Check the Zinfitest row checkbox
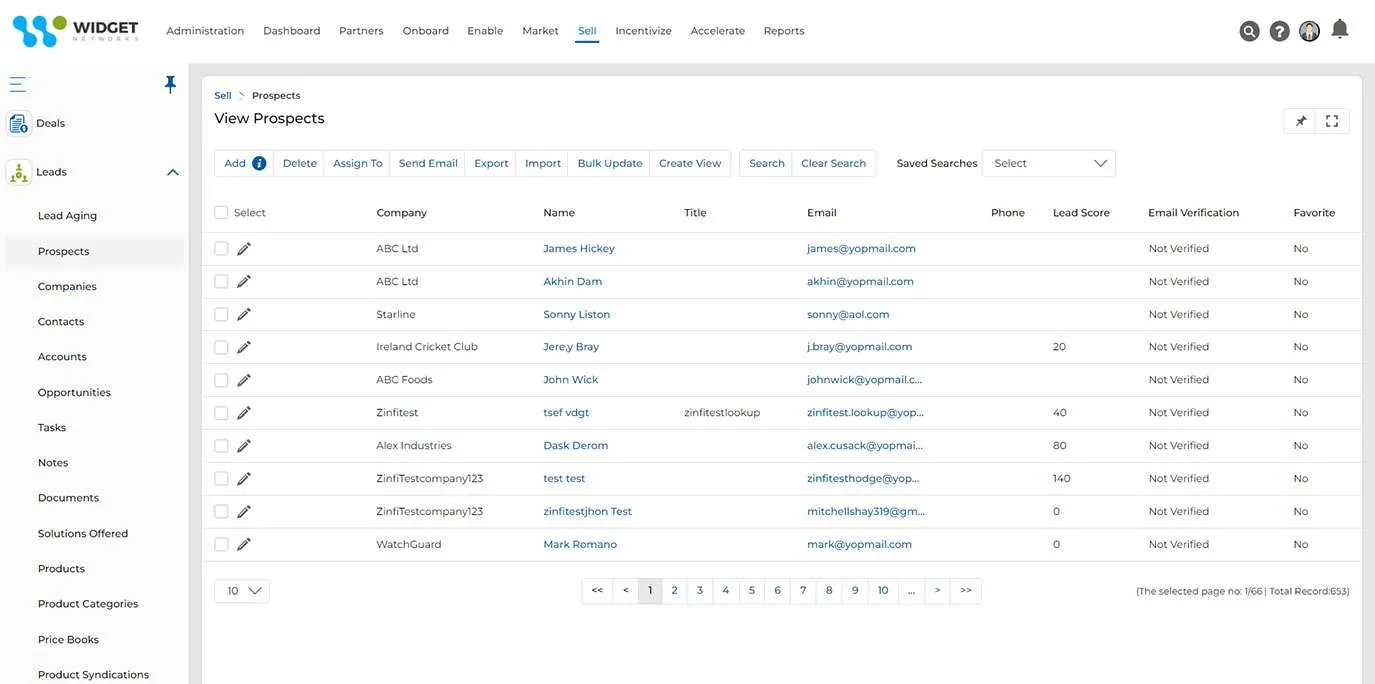 (221, 413)
